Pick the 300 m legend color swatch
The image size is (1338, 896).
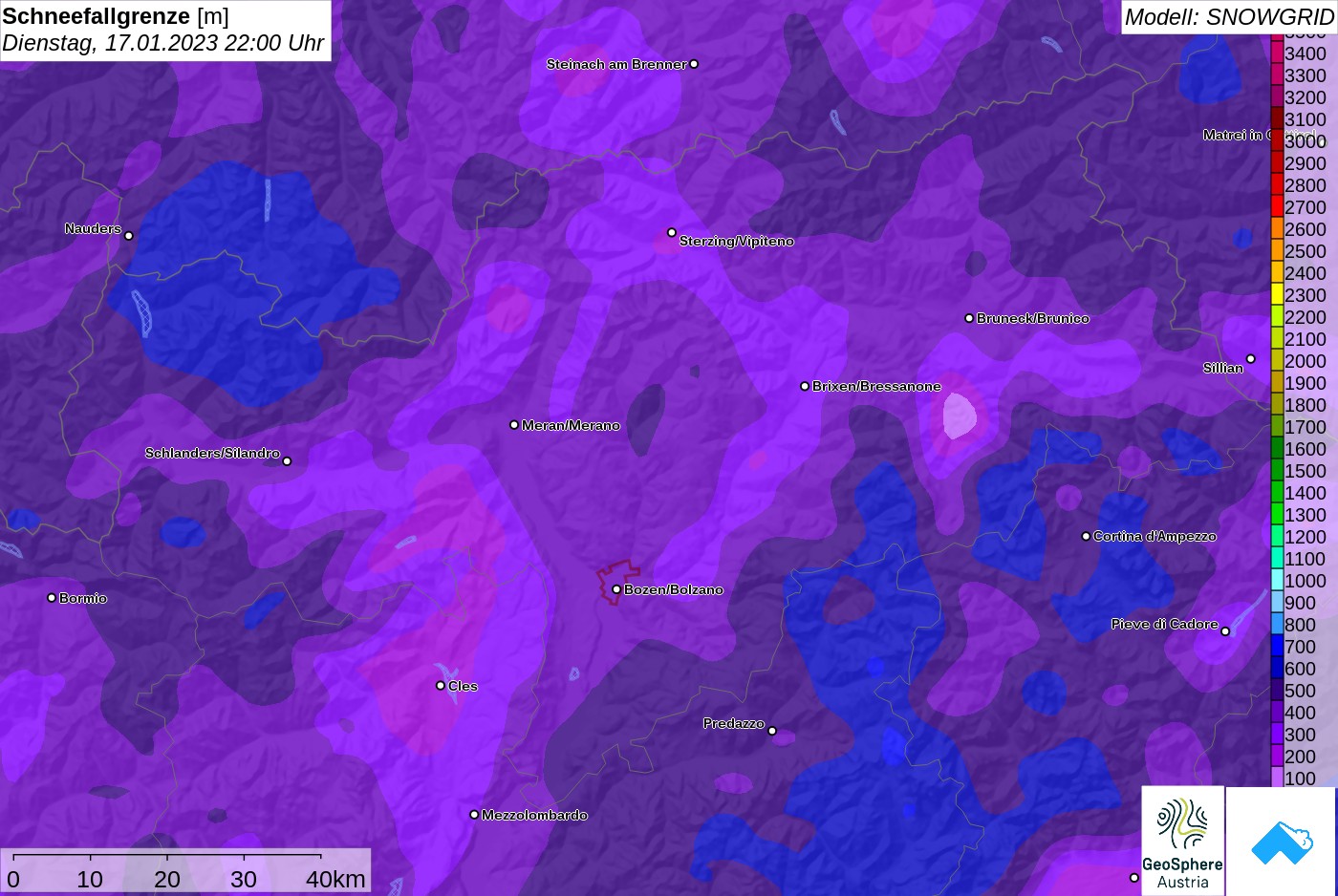pyautogui.click(x=1277, y=734)
